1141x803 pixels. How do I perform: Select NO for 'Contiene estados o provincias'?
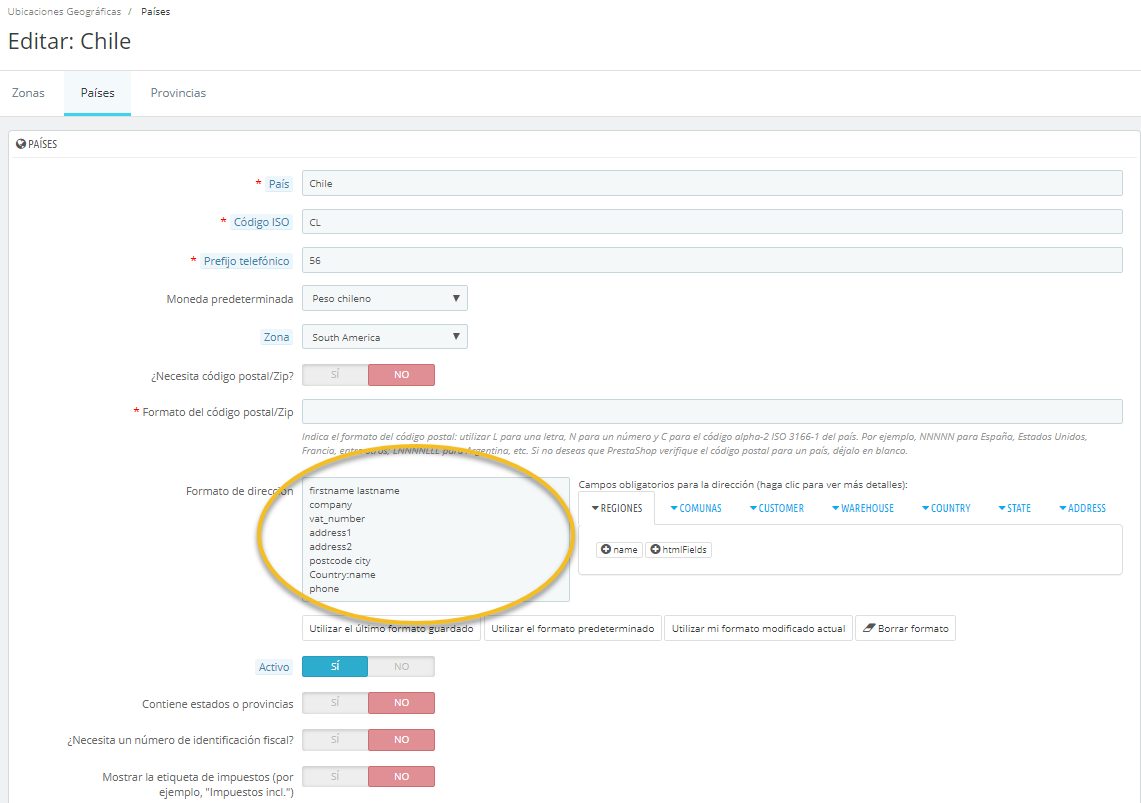(401, 703)
